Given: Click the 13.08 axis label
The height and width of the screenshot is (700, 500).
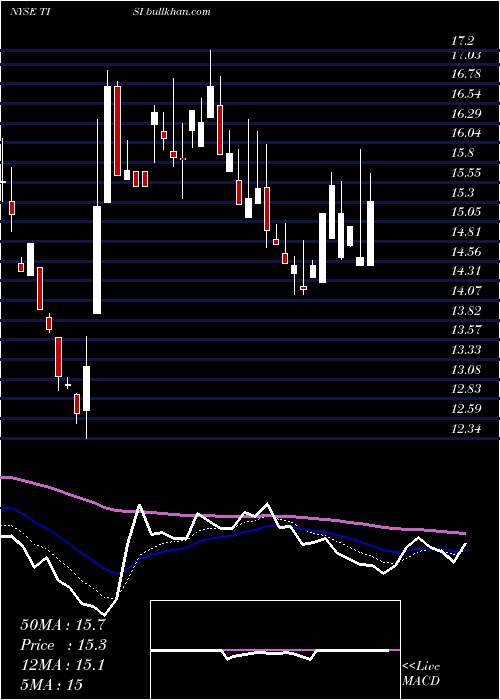Looking at the screenshot, I should 466,370.
